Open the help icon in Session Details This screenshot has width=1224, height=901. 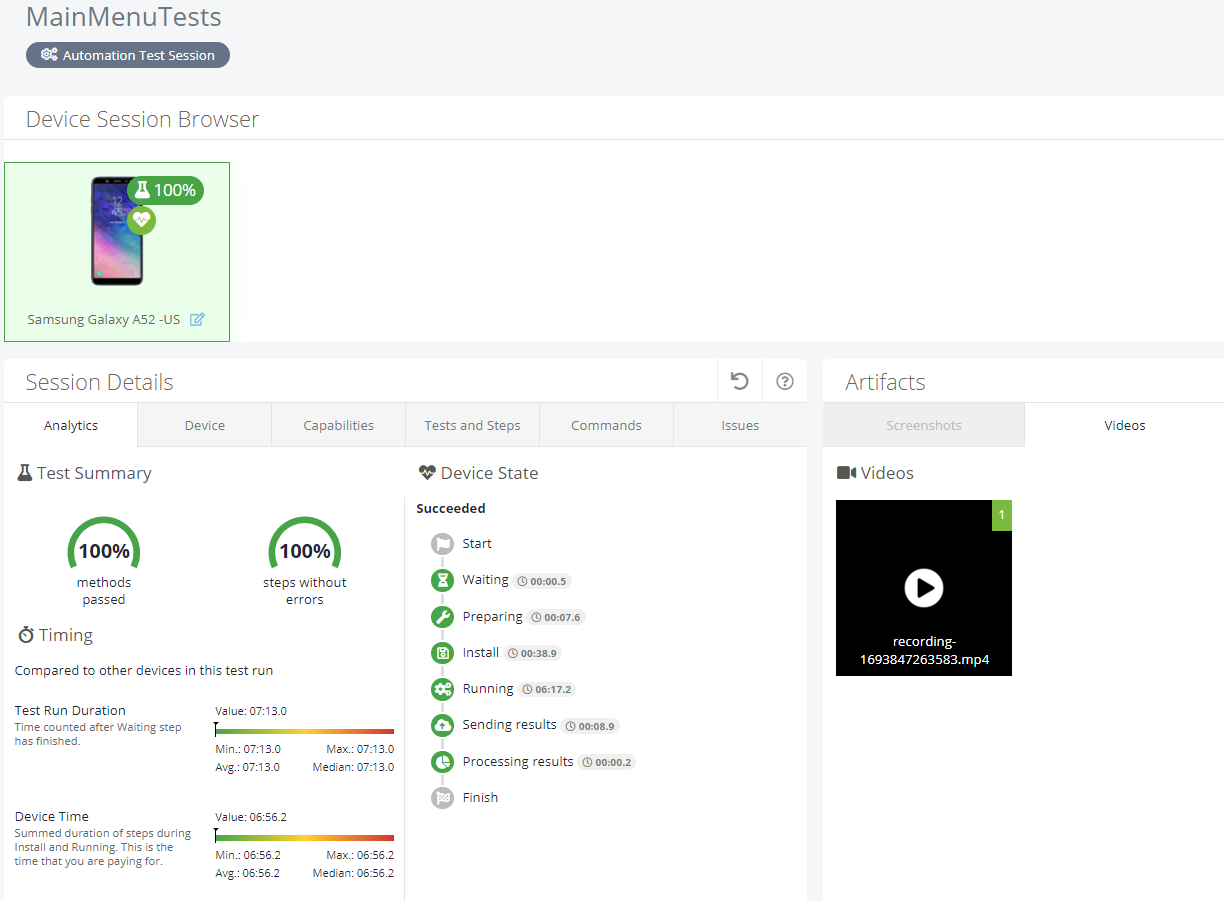[x=784, y=381]
